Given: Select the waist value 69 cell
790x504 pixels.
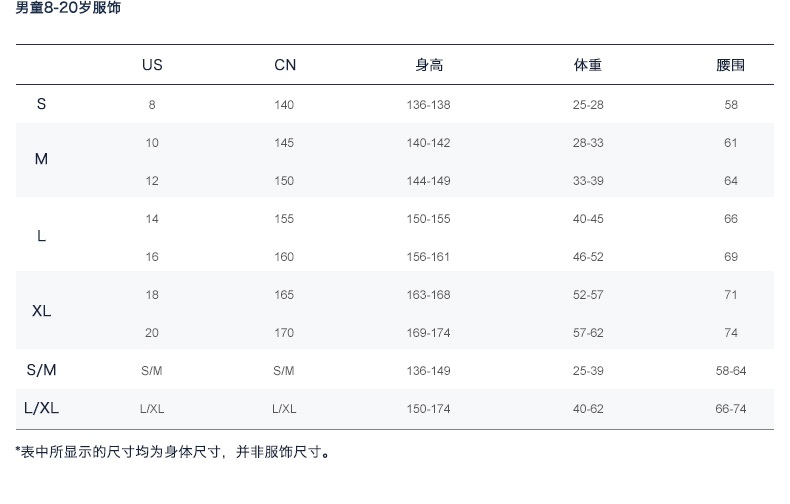Looking at the screenshot, I should 731,257.
